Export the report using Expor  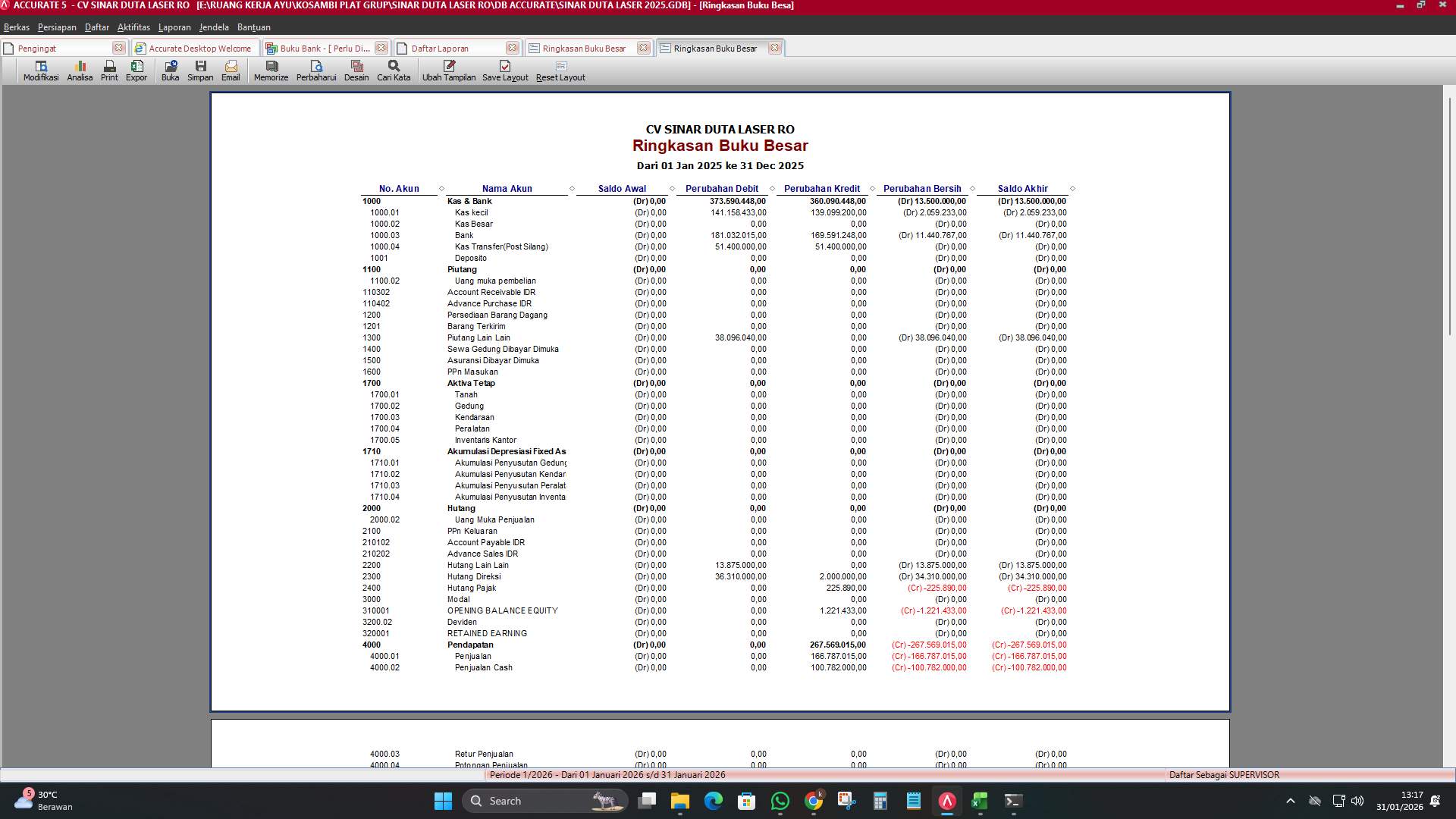(137, 70)
